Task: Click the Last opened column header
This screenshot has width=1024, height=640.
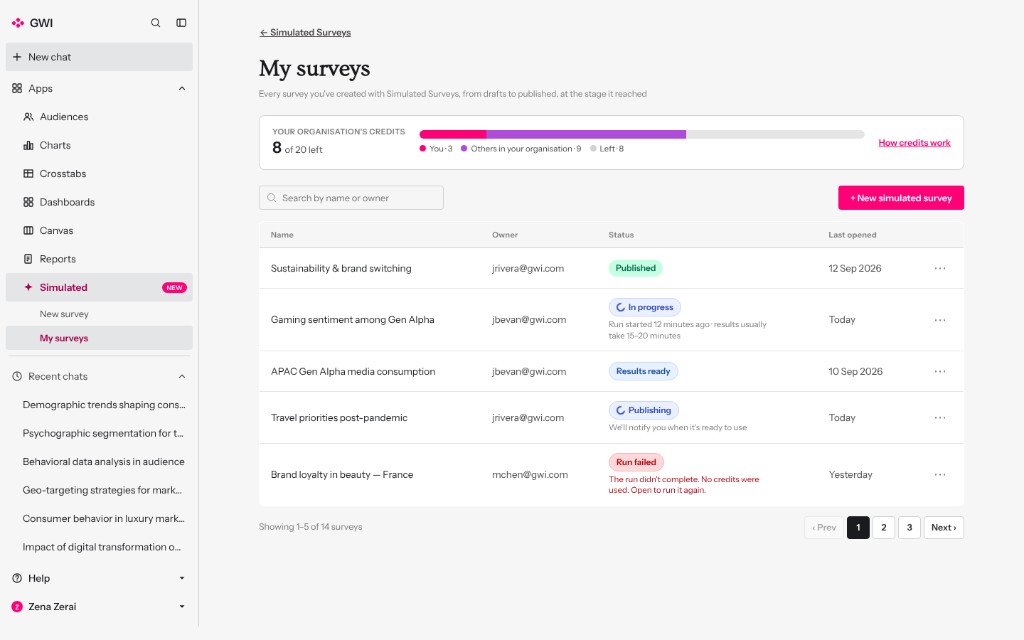Action: [x=852, y=235]
